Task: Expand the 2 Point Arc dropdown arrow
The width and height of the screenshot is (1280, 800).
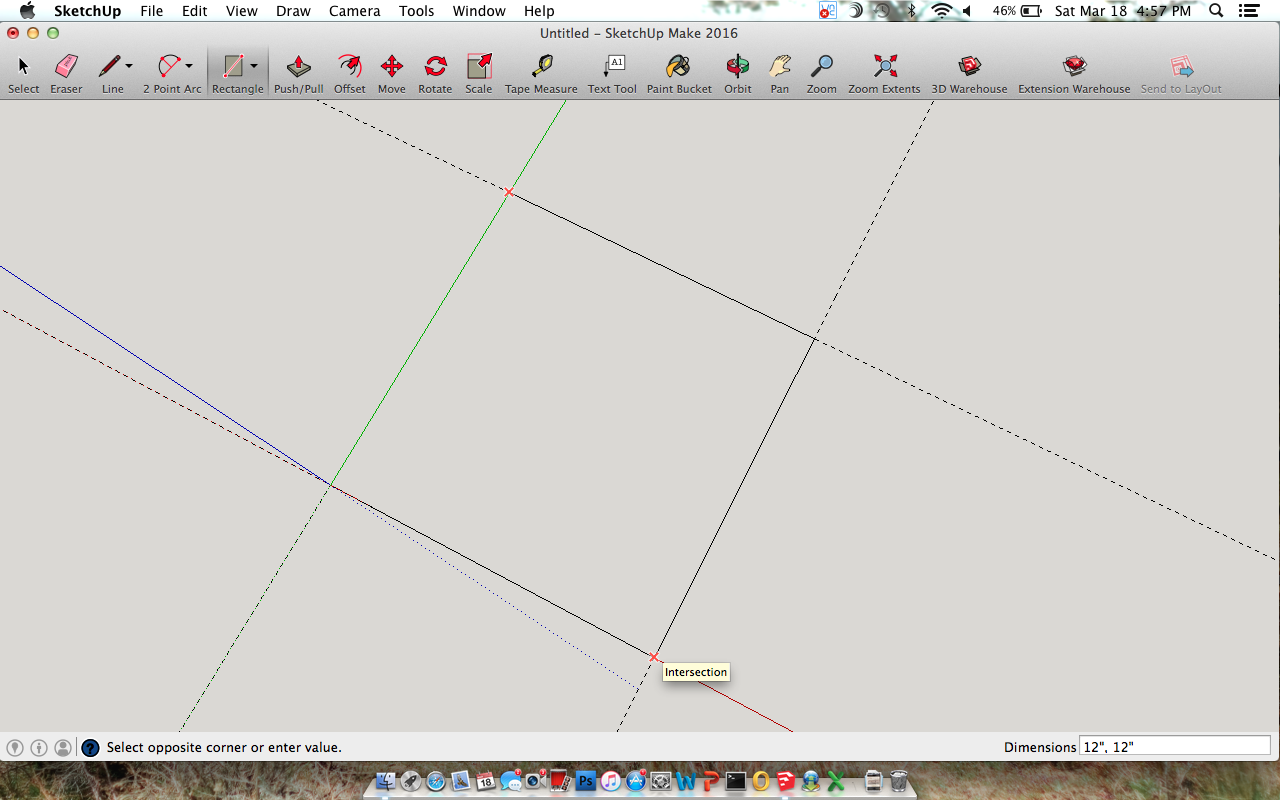Action: pyautogui.click(x=189, y=66)
